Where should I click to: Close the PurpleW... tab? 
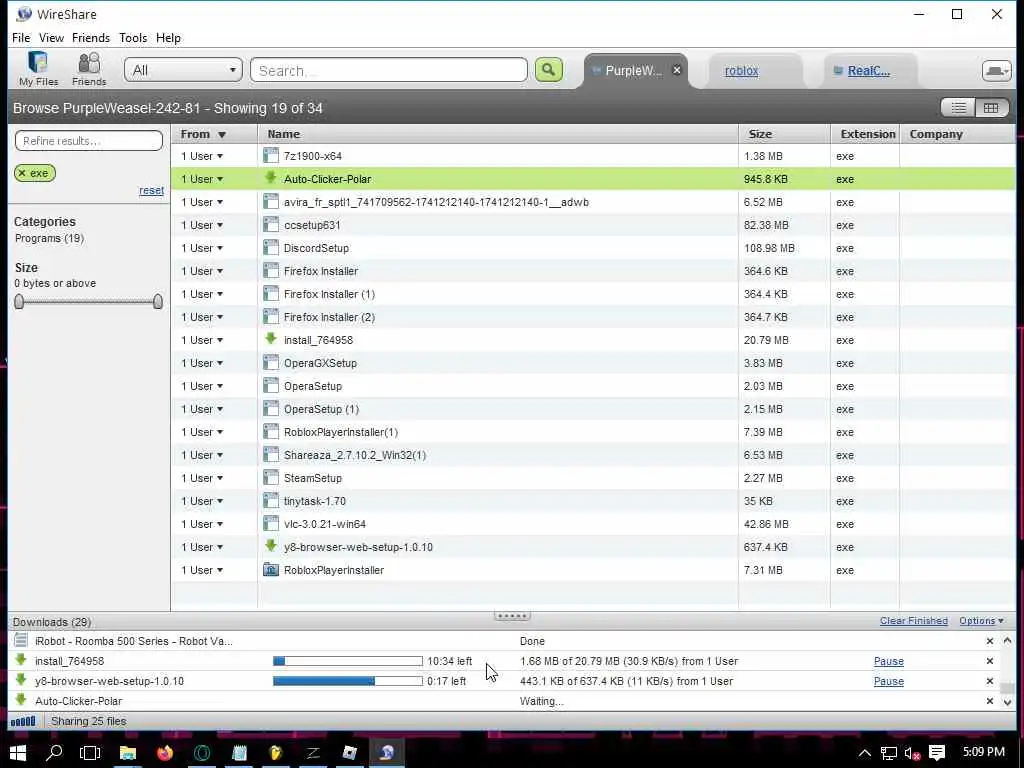pyautogui.click(x=677, y=70)
